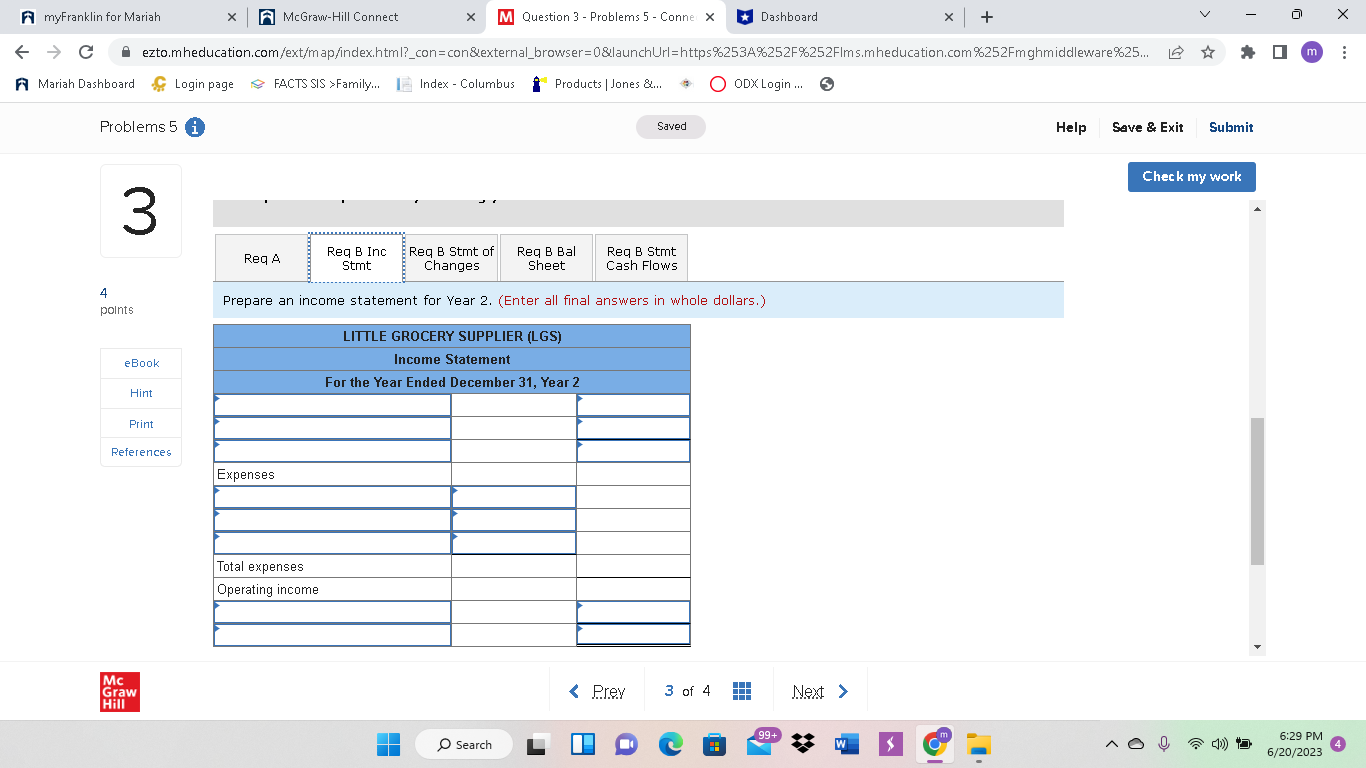Go to the Next question
The width and height of the screenshot is (1366, 768).
pyautogui.click(x=820, y=691)
